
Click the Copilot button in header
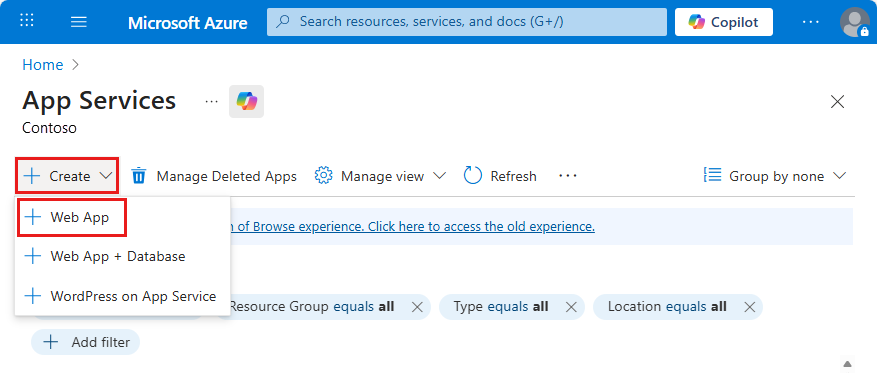tap(724, 22)
